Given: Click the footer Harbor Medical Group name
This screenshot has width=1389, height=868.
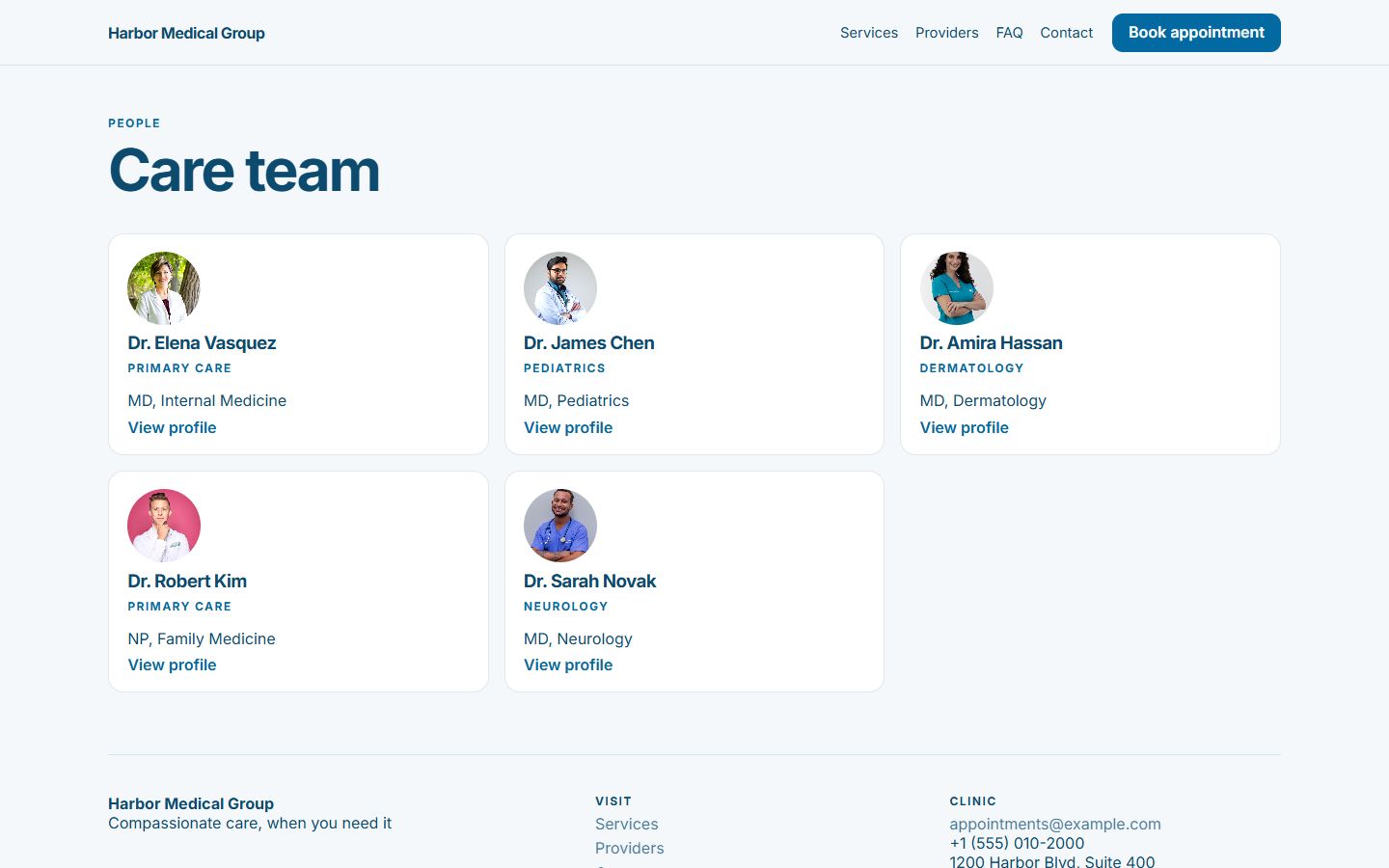Looking at the screenshot, I should 191,803.
